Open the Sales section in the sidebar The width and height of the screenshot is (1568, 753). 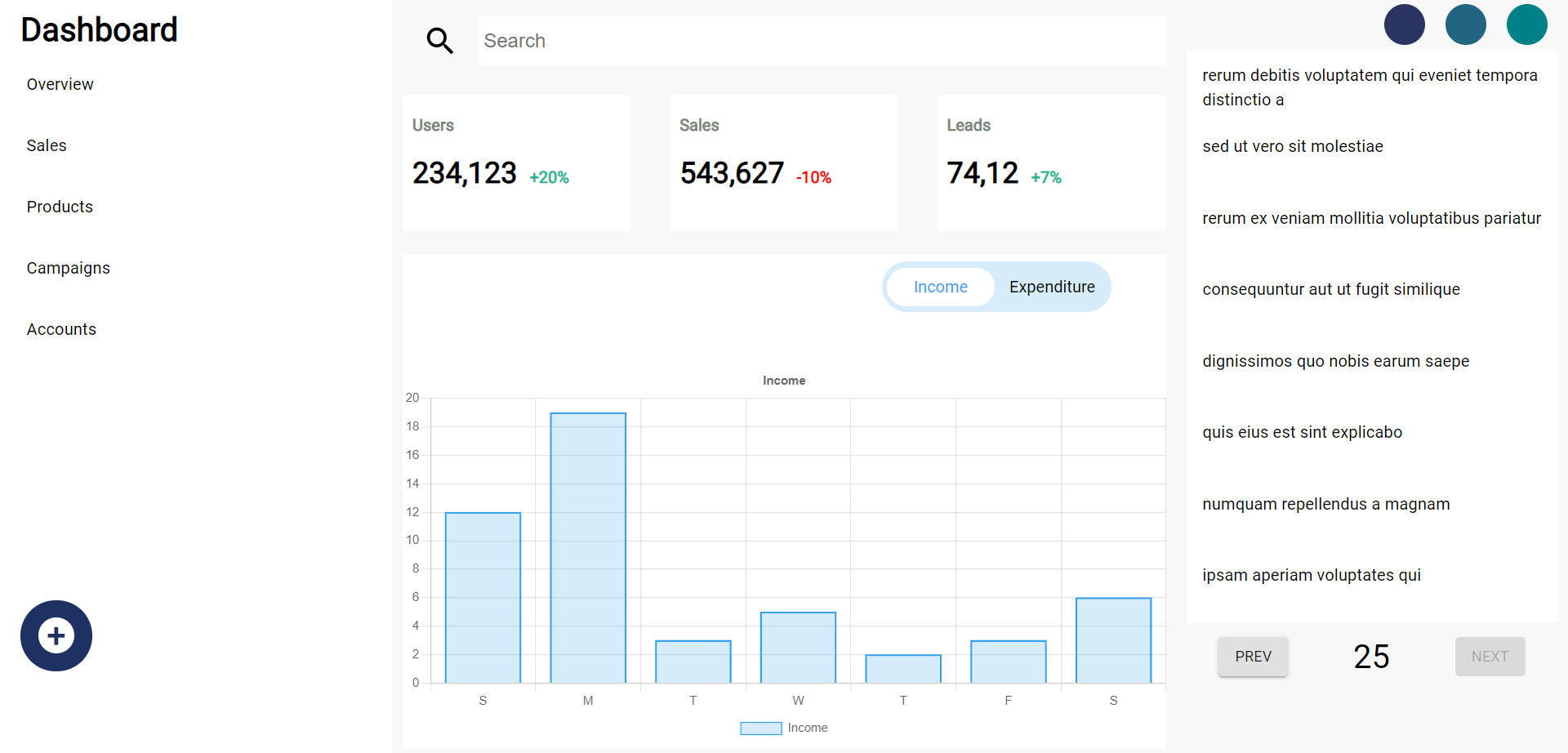46,145
